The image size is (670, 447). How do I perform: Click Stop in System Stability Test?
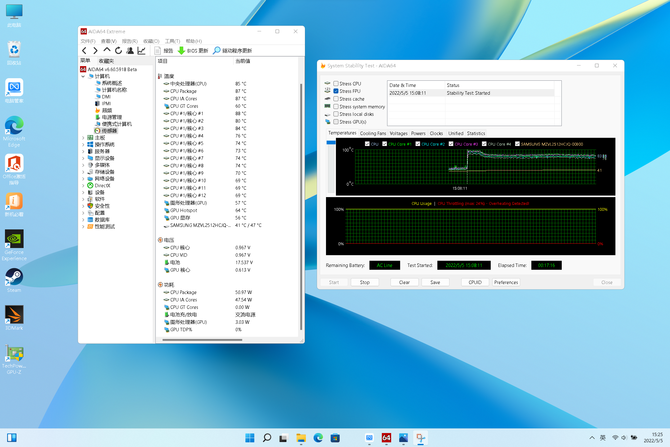pyautogui.click(x=364, y=282)
